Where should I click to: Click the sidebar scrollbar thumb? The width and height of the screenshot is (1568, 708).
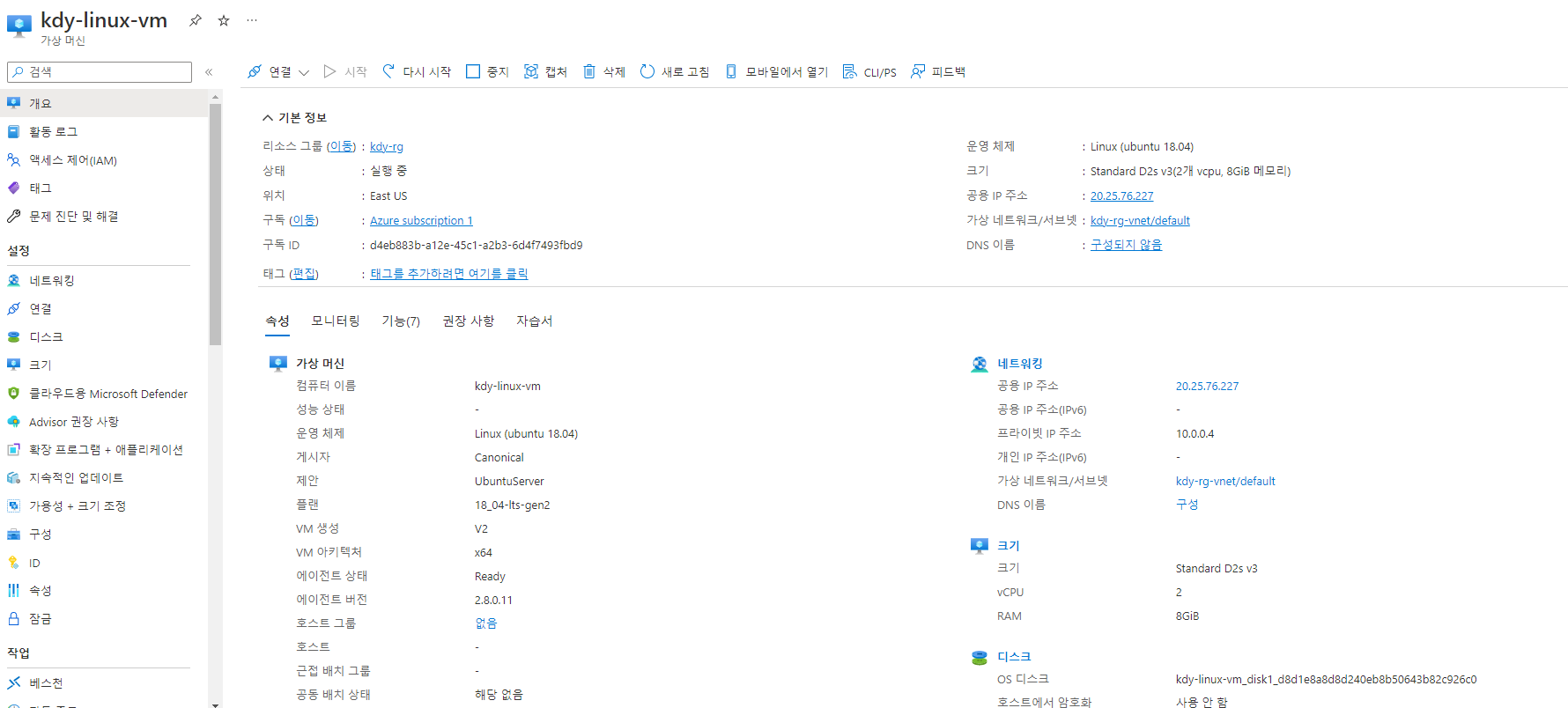coord(215,225)
